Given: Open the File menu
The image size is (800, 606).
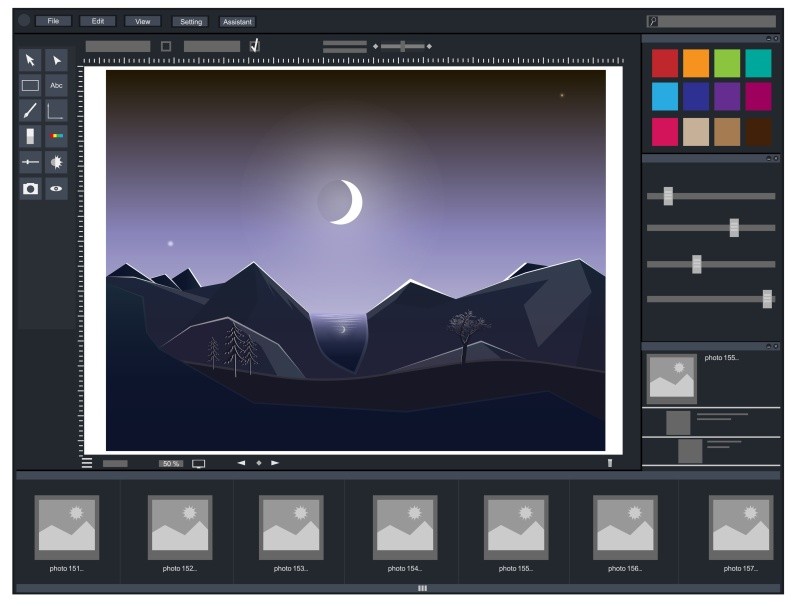Looking at the screenshot, I should point(53,21).
